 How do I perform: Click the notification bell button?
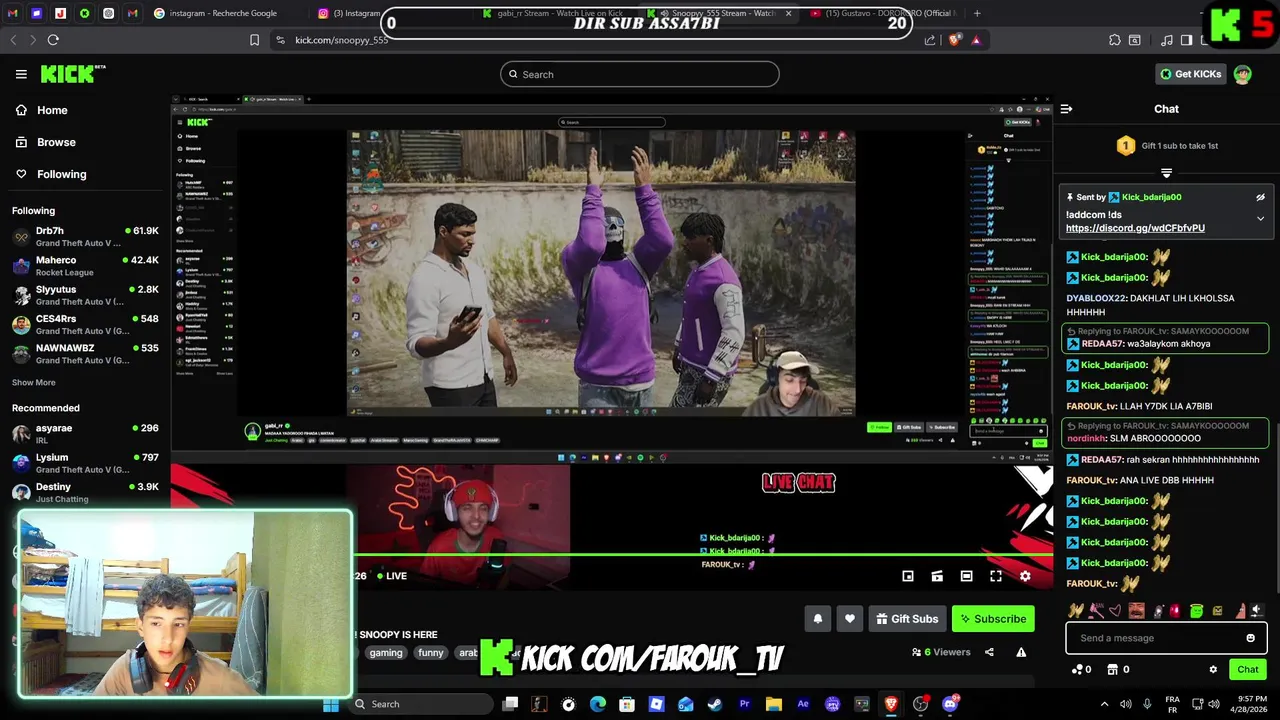(x=818, y=619)
